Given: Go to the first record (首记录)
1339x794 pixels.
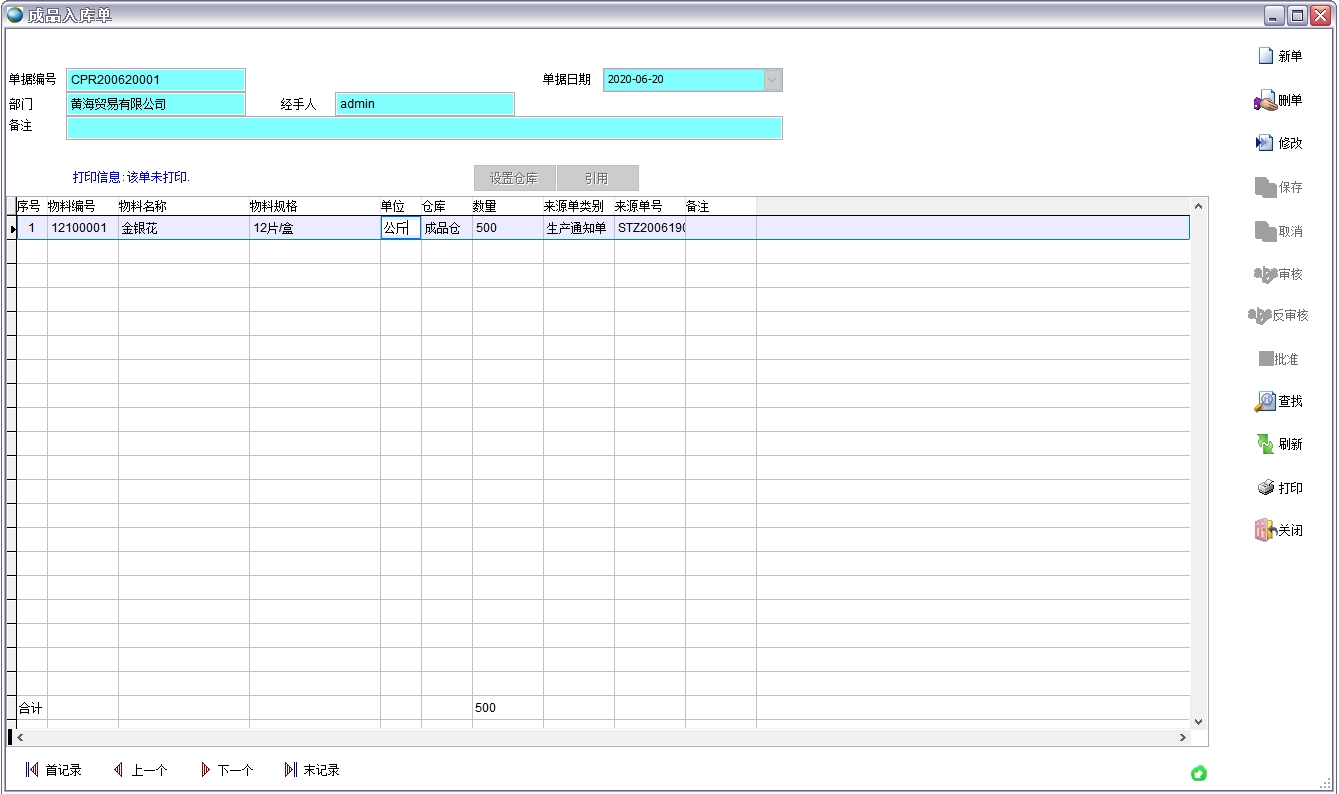Looking at the screenshot, I should pos(53,770).
